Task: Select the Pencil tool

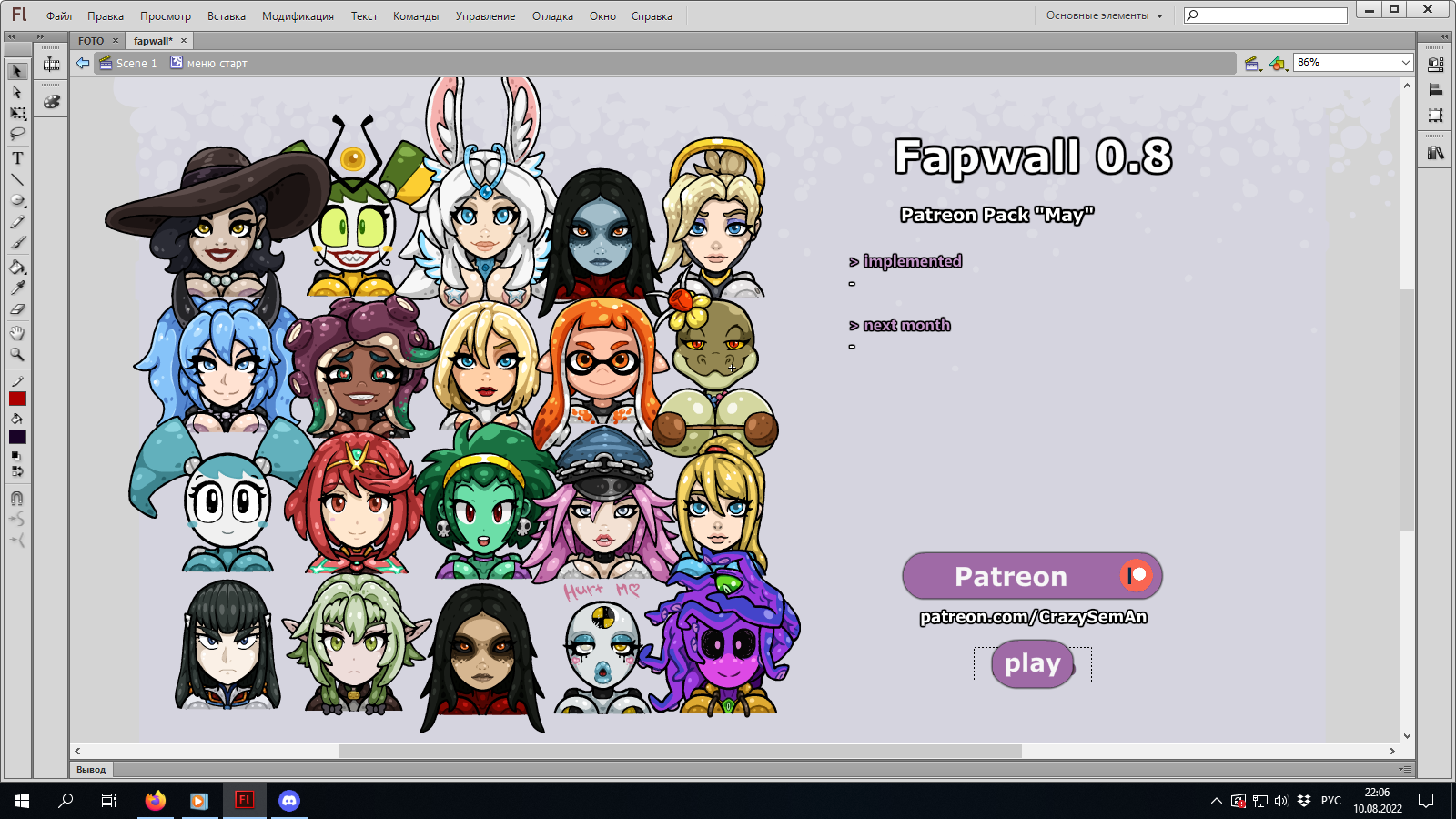Action: 17,221
